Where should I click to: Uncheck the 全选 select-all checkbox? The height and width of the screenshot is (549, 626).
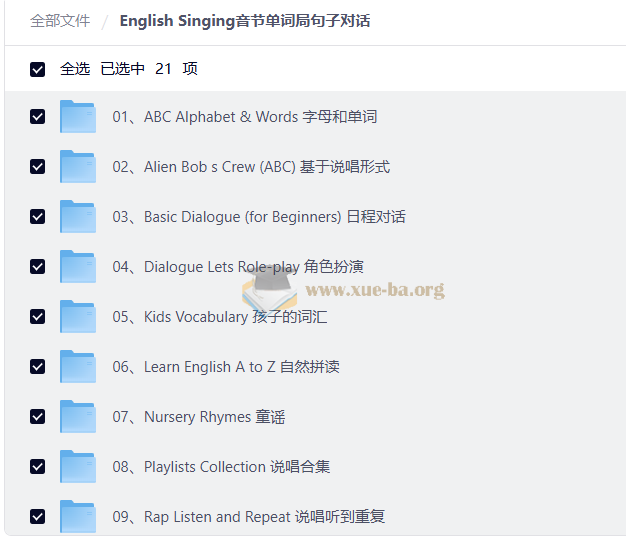click(38, 69)
